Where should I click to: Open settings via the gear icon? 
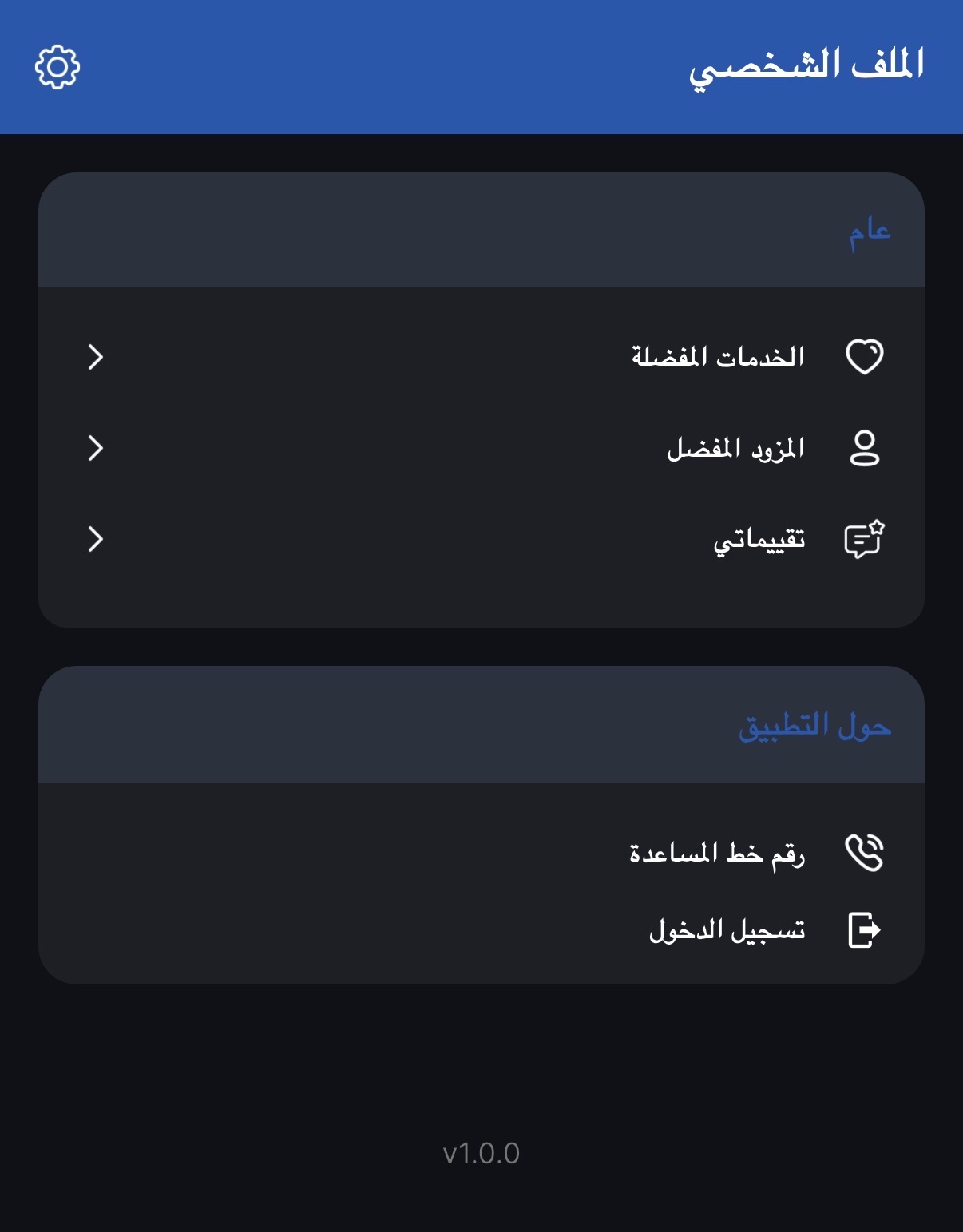coord(57,67)
